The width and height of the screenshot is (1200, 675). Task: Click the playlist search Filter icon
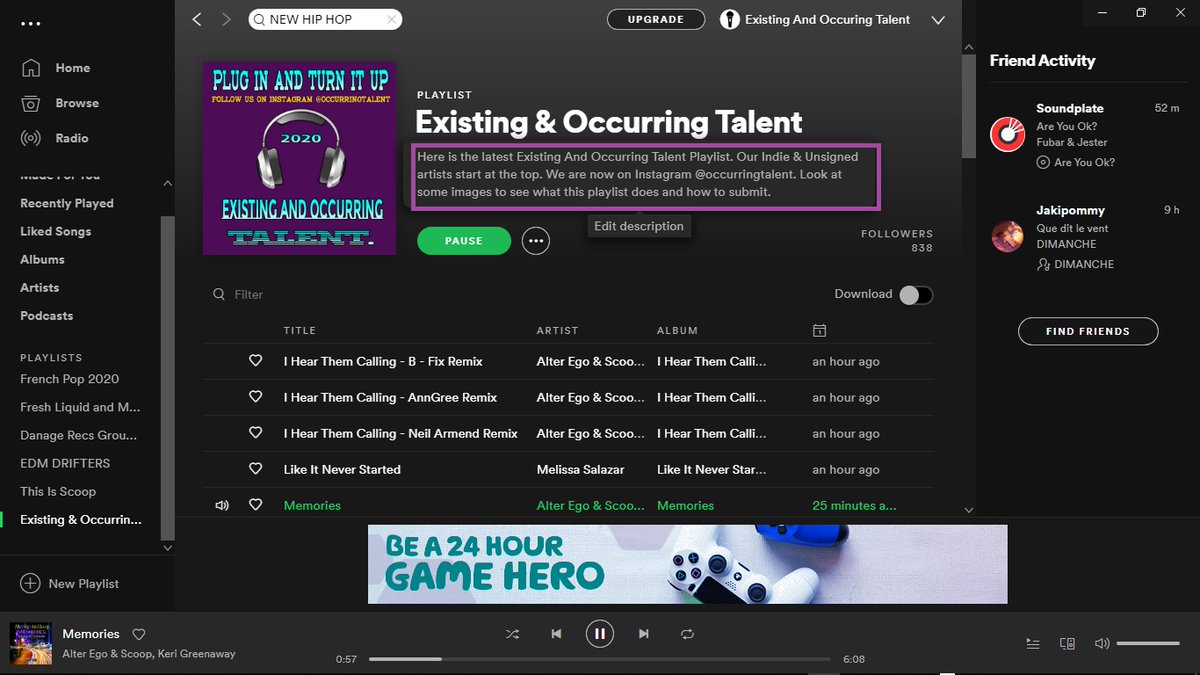pyautogui.click(x=219, y=294)
